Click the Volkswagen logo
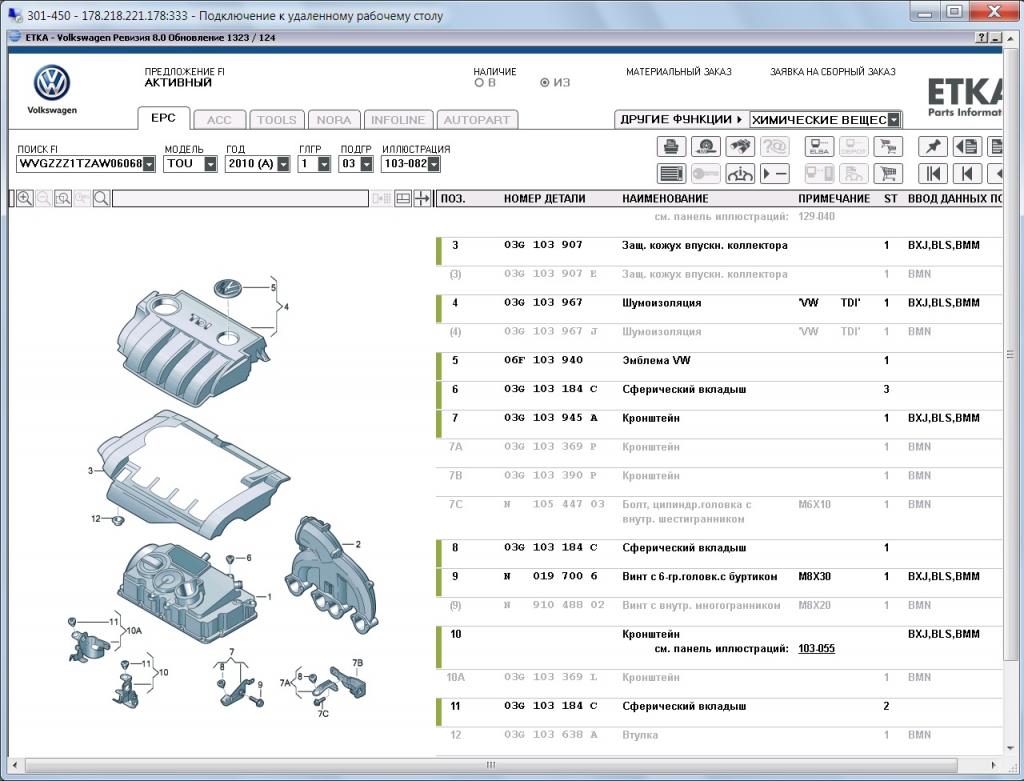The width and height of the screenshot is (1024, 781). point(52,83)
